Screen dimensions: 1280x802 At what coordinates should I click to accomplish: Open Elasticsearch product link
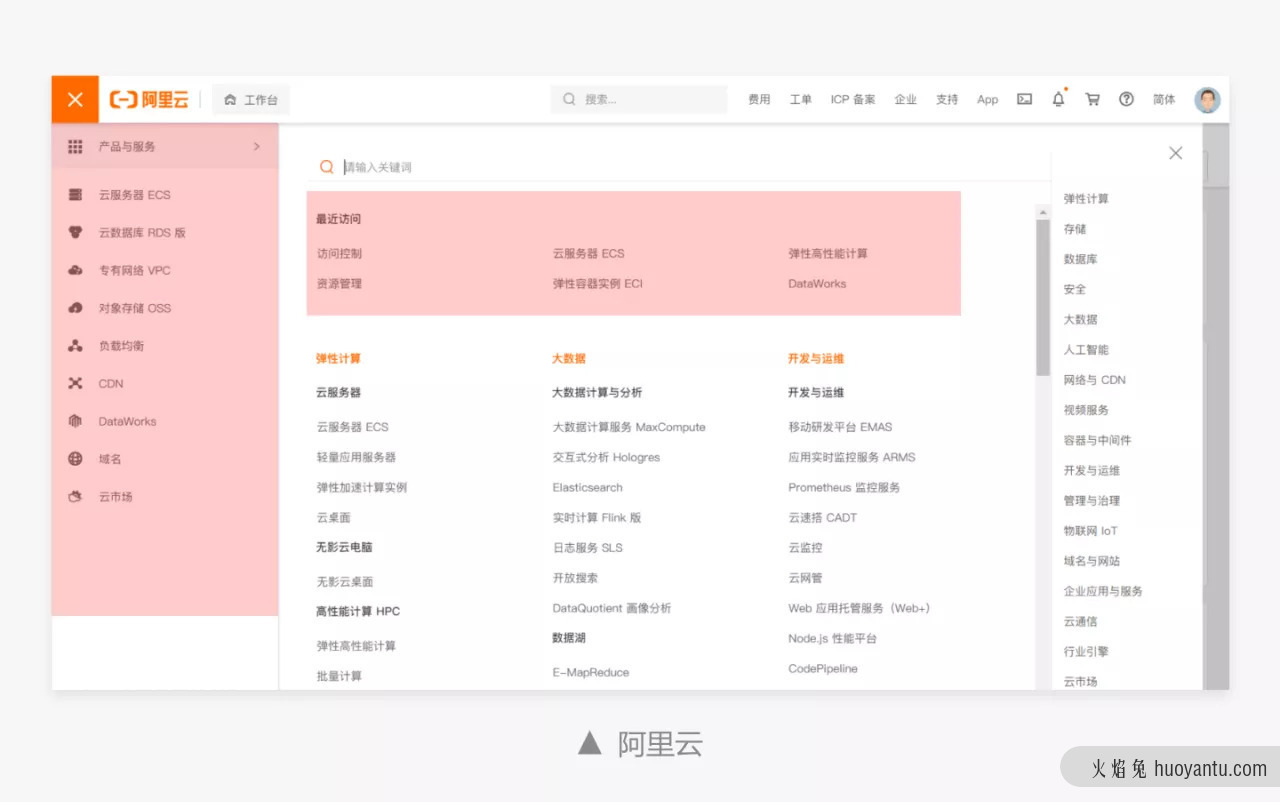tap(587, 488)
